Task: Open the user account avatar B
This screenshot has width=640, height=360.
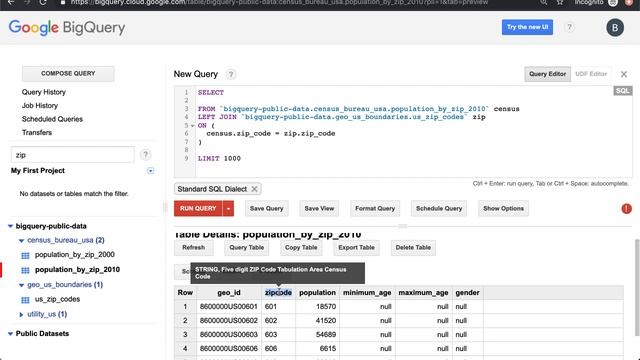Action: click(x=615, y=28)
